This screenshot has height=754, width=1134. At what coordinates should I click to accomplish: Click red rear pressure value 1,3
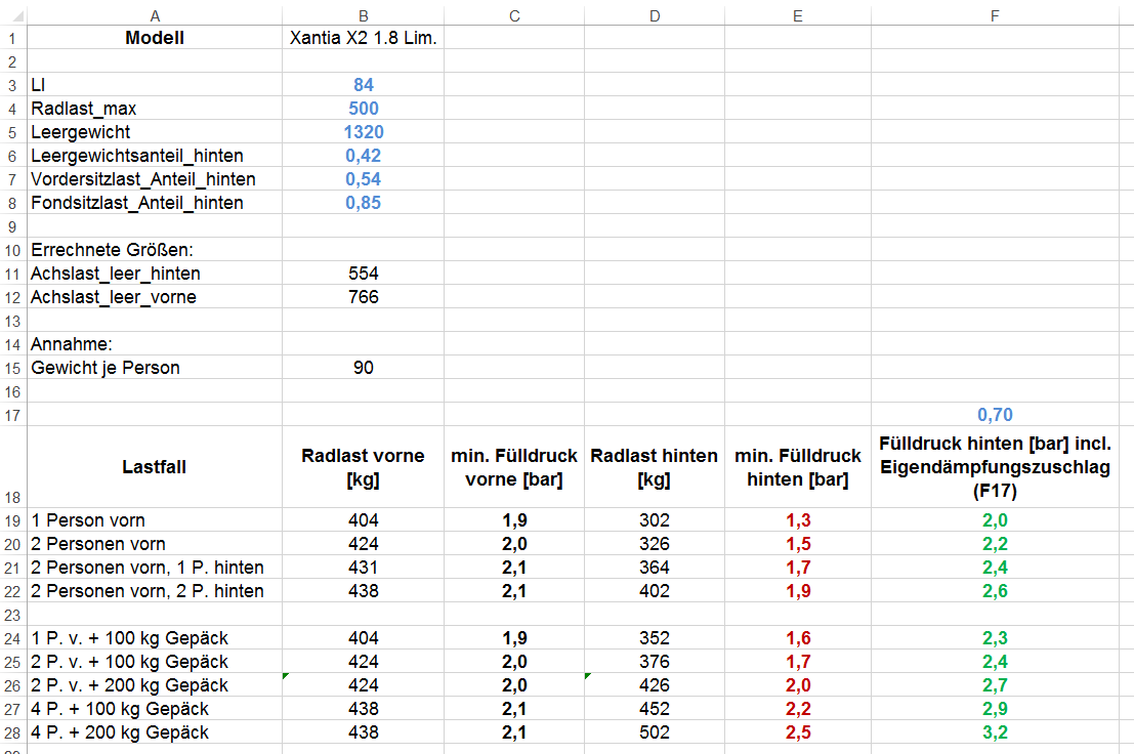coord(798,520)
